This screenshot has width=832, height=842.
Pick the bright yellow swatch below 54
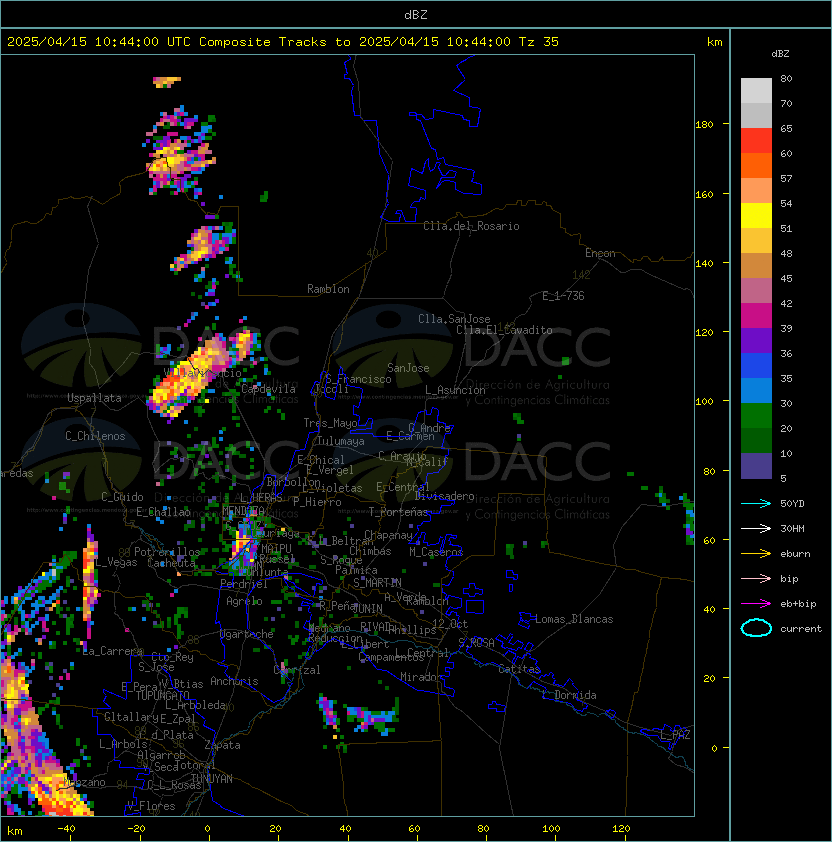(x=756, y=216)
